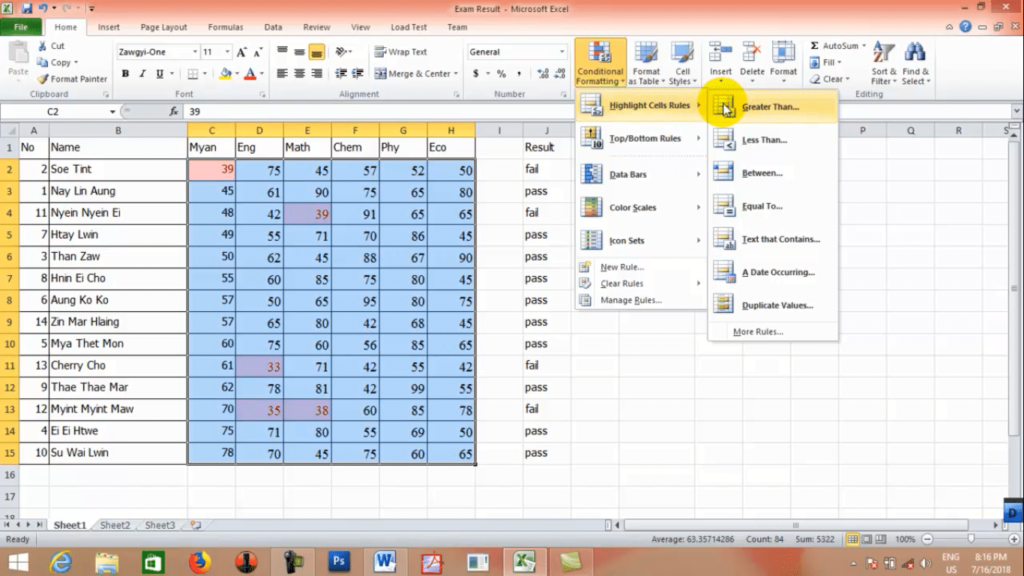This screenshot has width=1024, height=576.
Task: Apply Accounting number format dollar icon
Action: click(475, 74)
